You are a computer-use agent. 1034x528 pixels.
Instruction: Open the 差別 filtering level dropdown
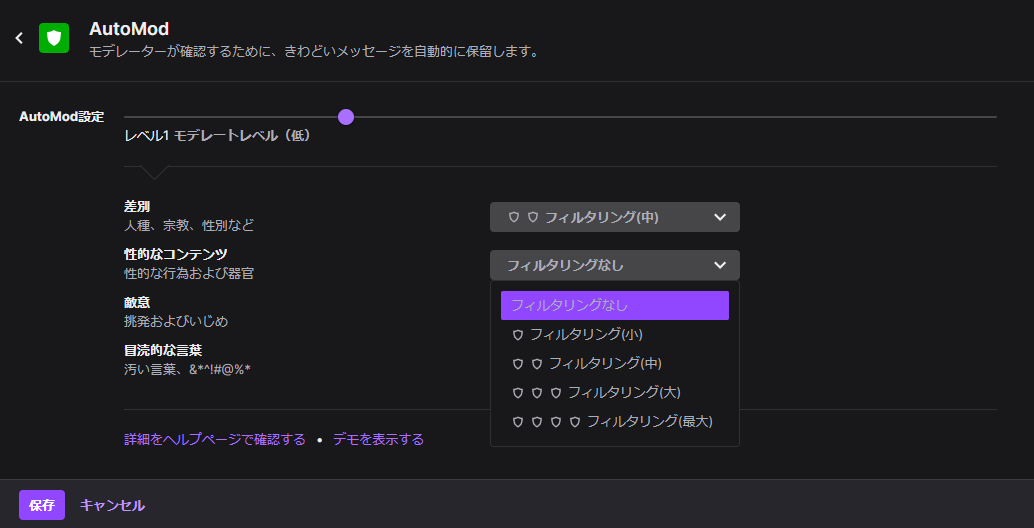click(614, 217)
